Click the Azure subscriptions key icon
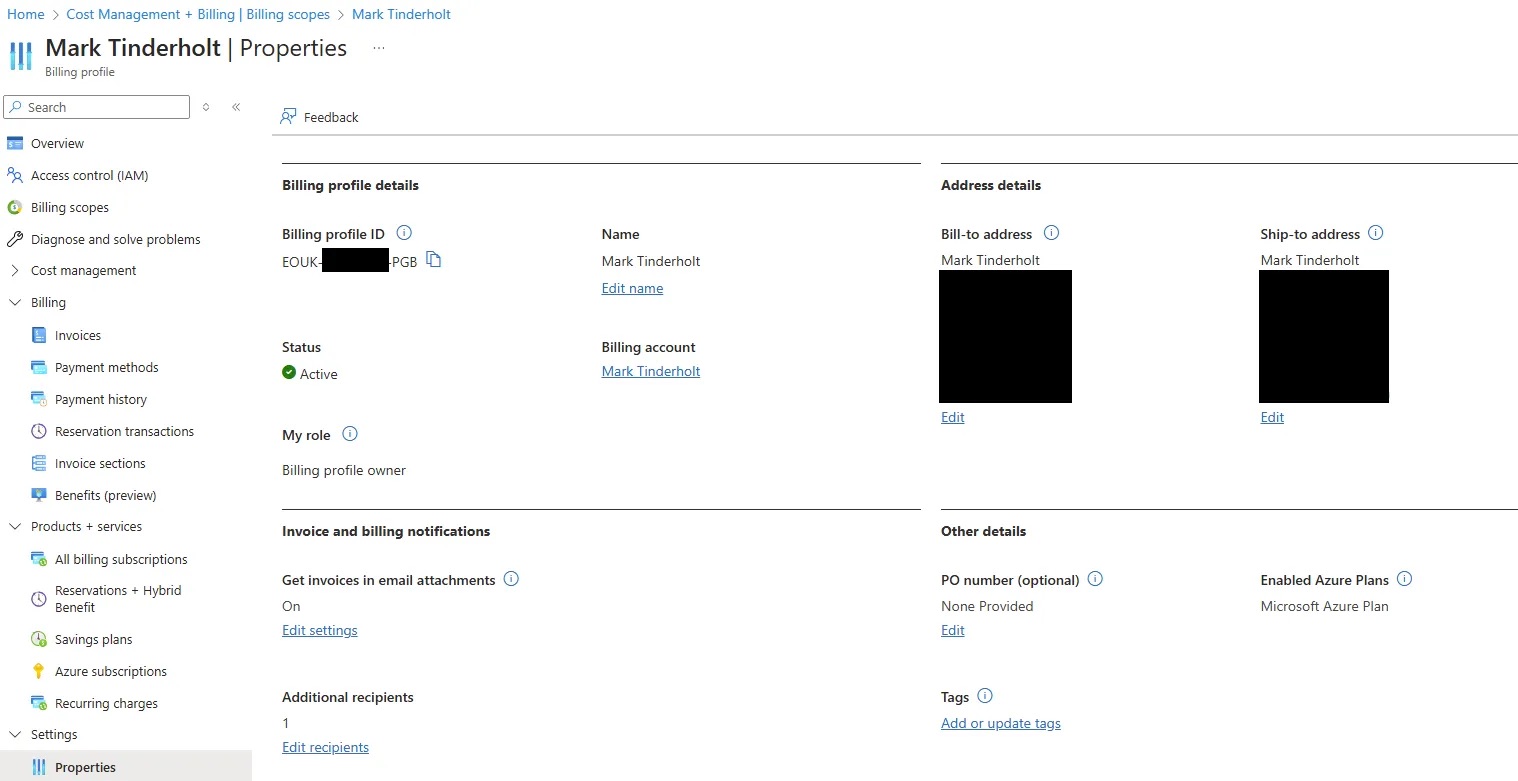The width and height of the screenshot is (1518, 781). tap(39, 671)
